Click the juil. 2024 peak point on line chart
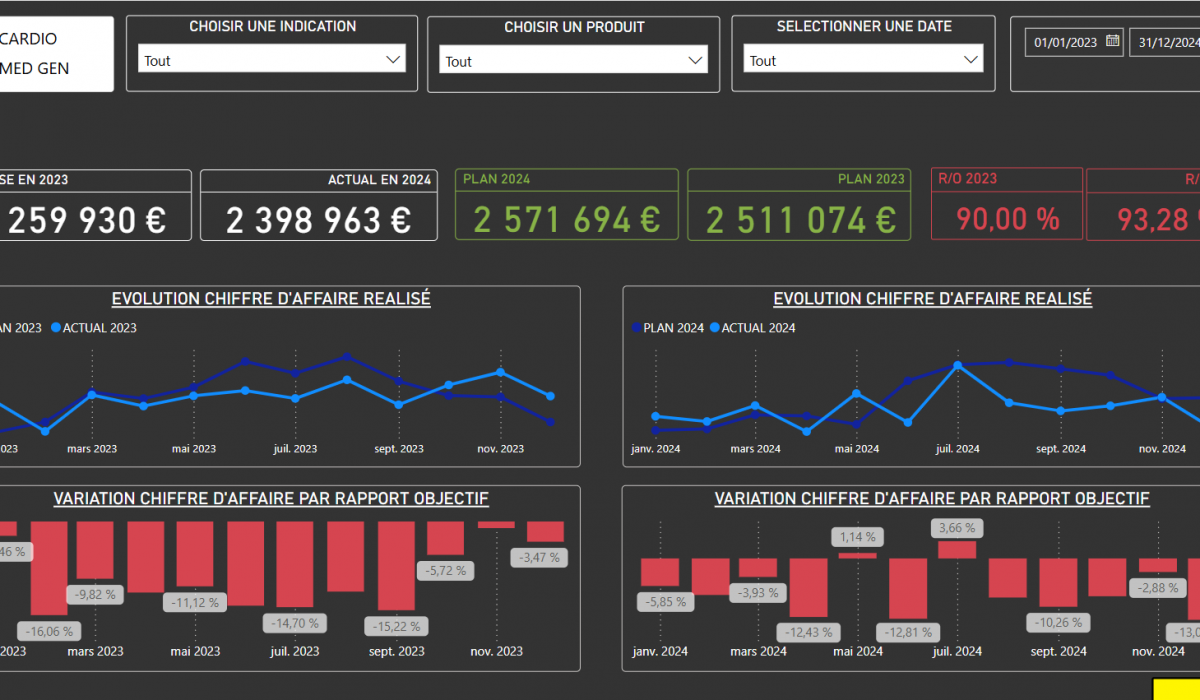 pos(957,365)
